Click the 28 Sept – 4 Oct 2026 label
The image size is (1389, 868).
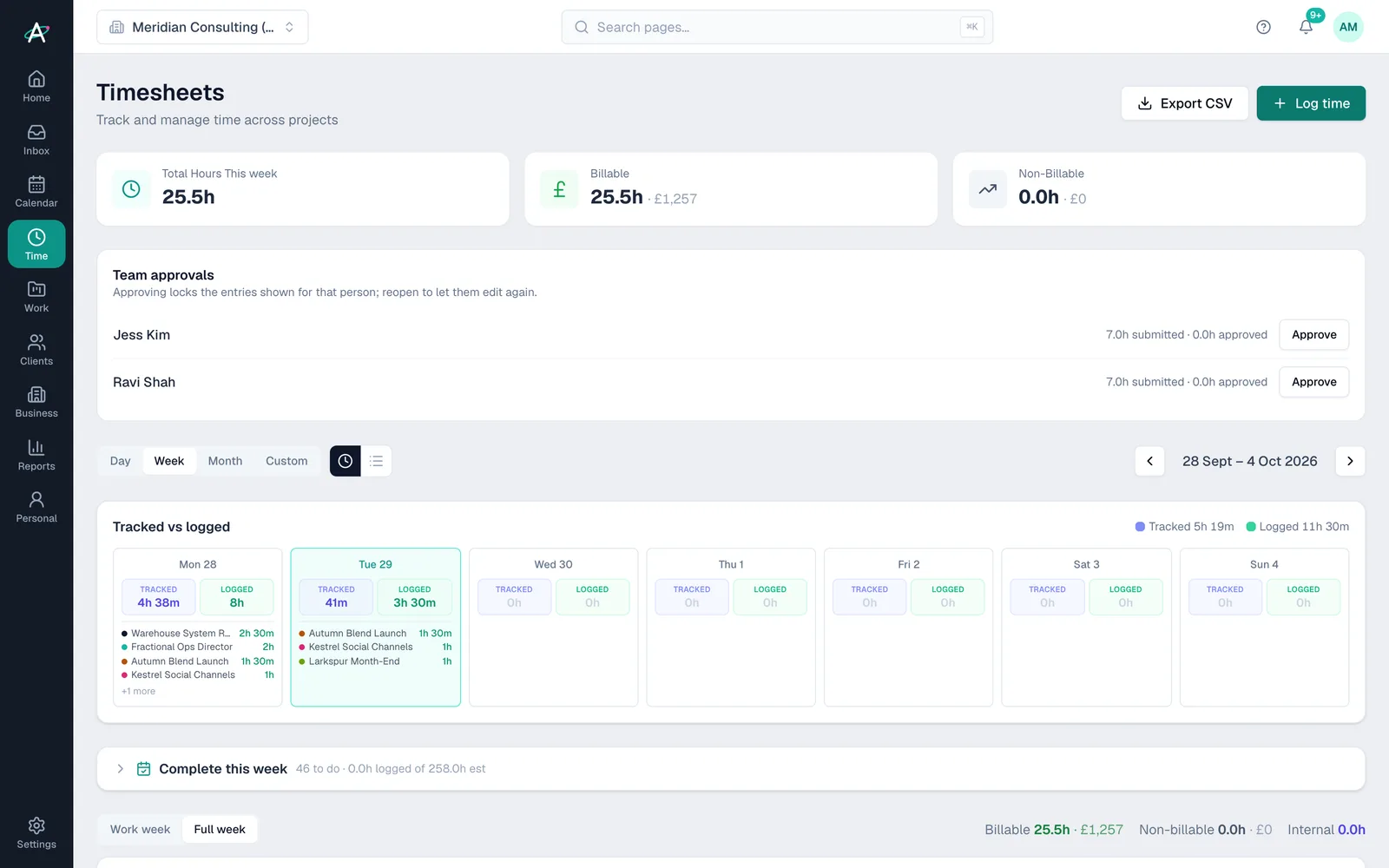point(1249,461)
